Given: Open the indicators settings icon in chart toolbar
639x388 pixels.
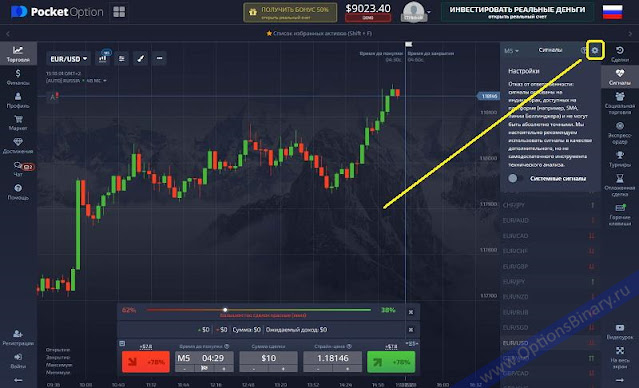Looking at the screenshot, I should 121,58.
